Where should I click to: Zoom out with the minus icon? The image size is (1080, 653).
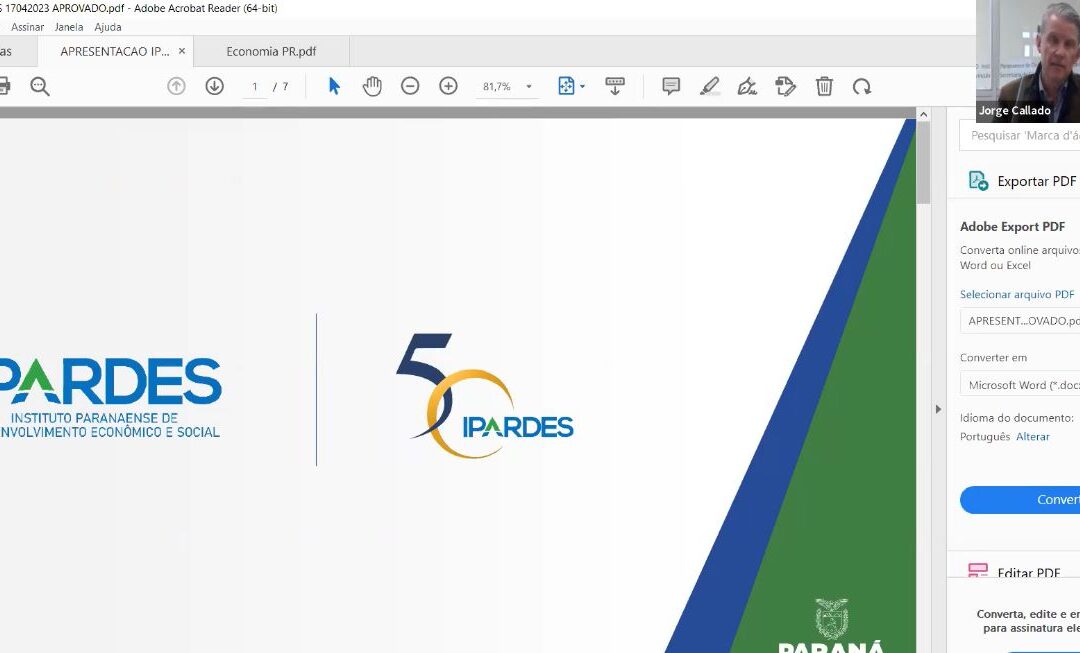(x=410, y=86)
